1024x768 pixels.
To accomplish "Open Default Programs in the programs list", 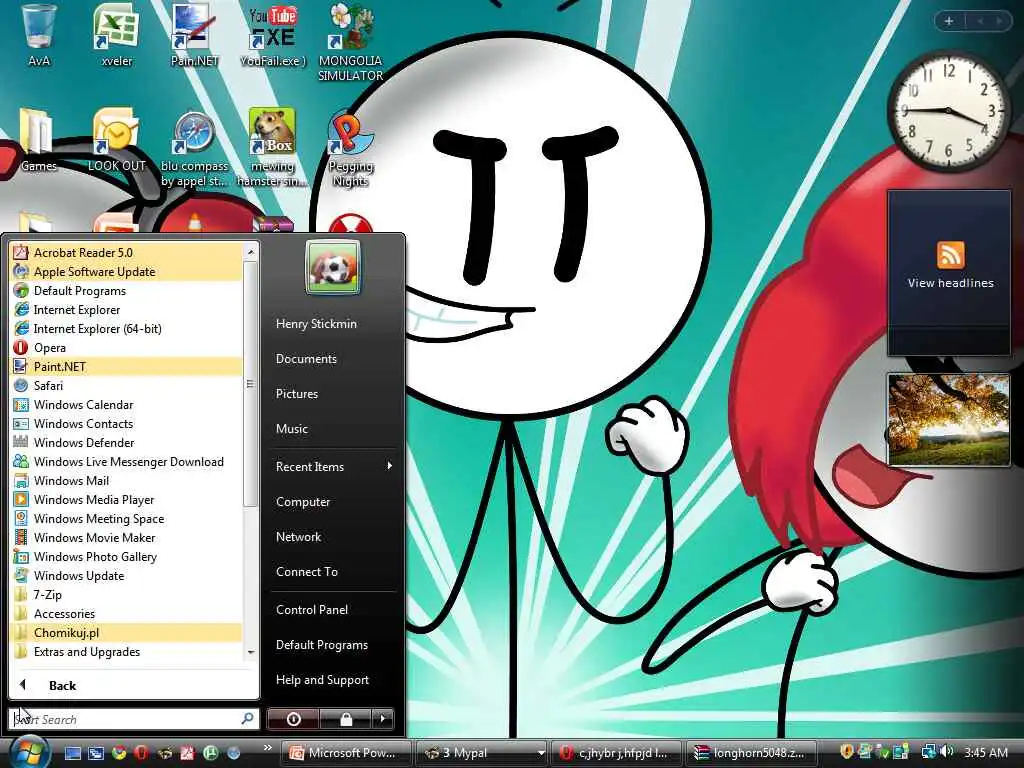I will [x=127, y=291].
